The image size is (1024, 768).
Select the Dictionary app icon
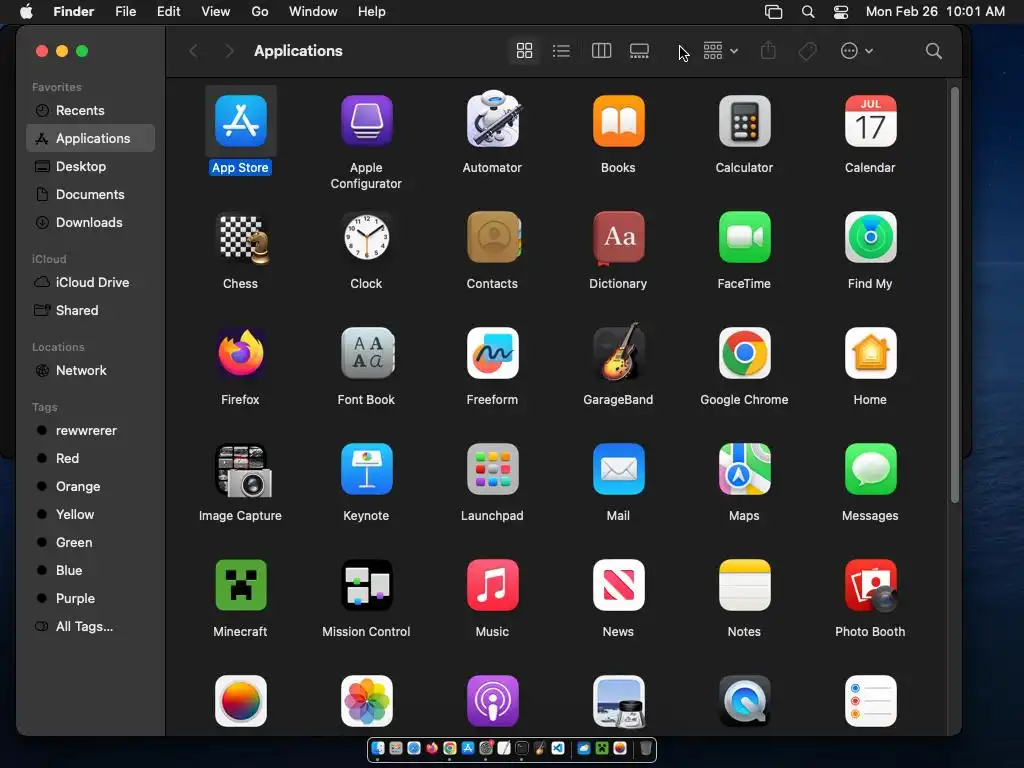(618, 238)
